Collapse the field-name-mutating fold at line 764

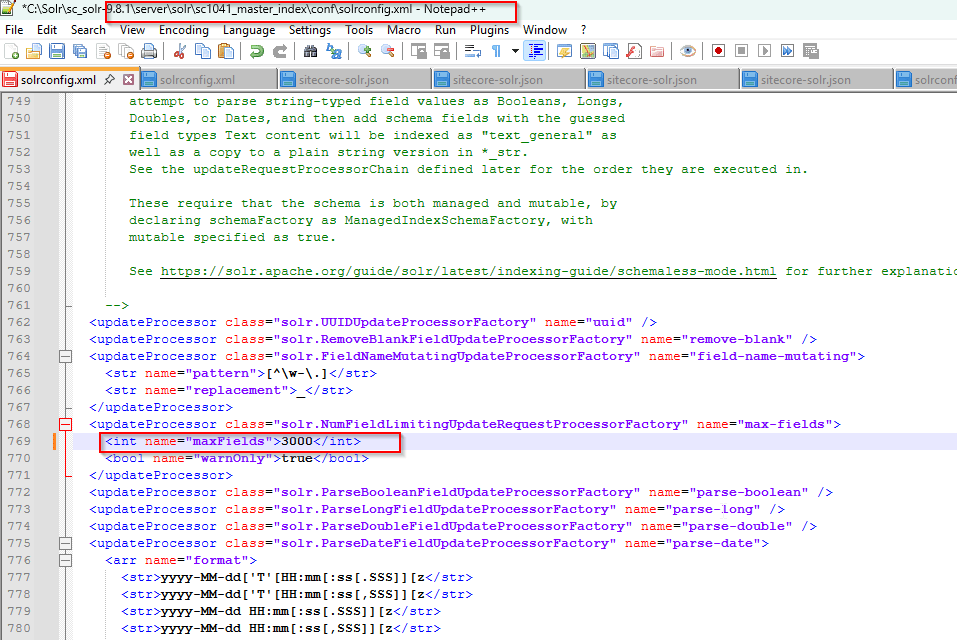click(66, 356)
